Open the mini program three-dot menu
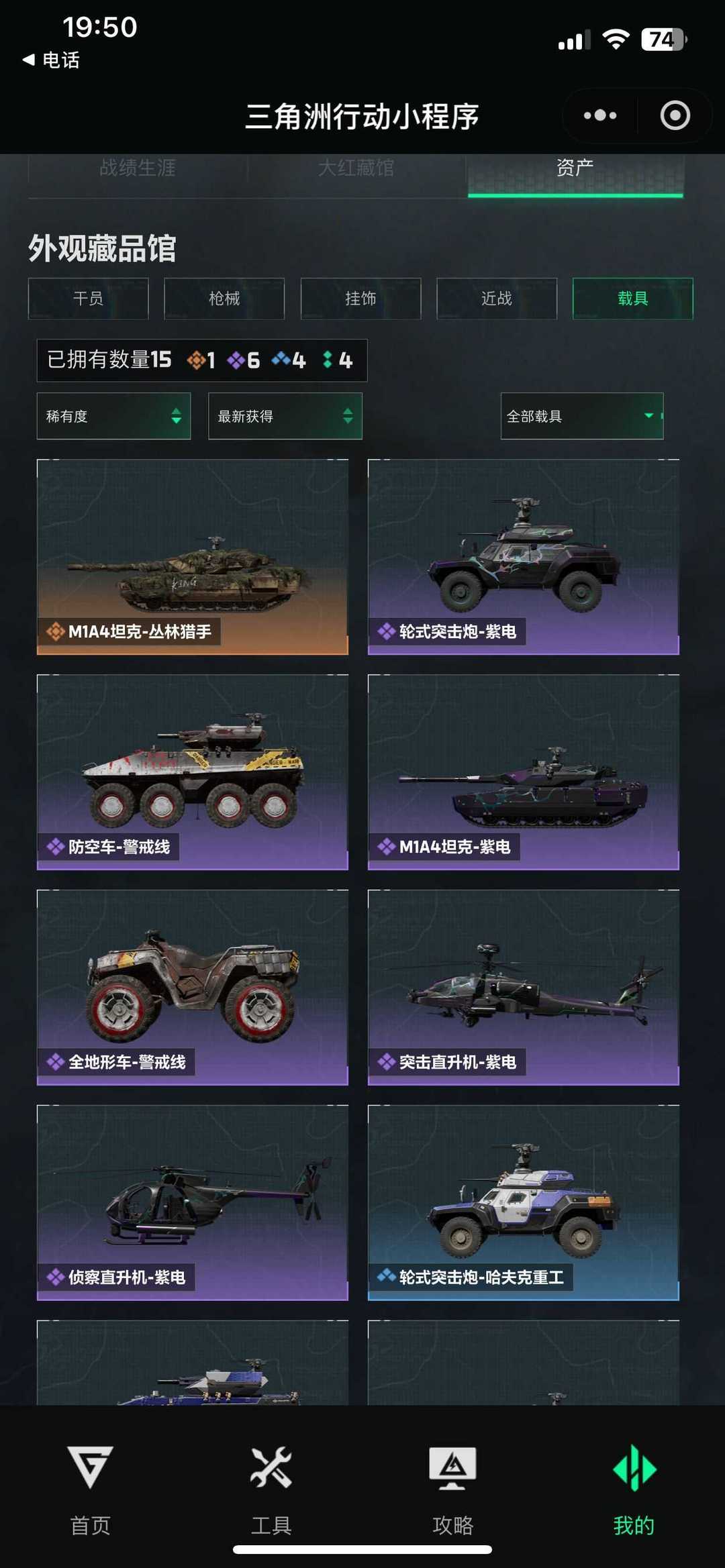Screen dimensions: 725x1568 pos(599,115)
